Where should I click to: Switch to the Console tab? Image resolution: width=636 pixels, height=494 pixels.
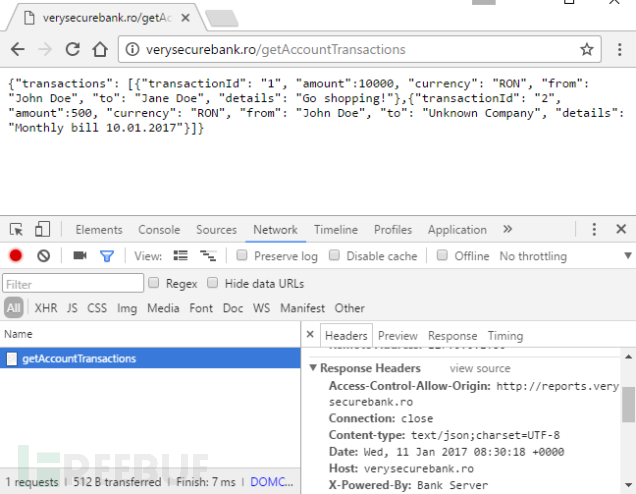point(159,230)
